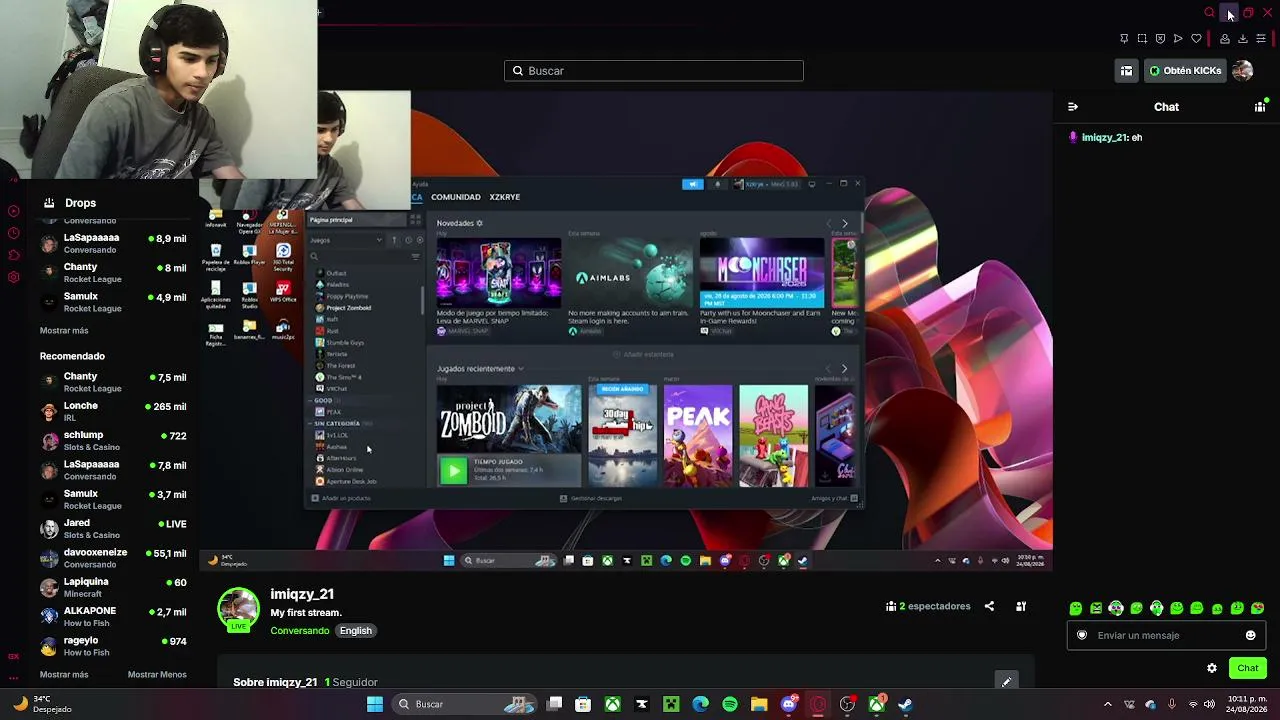Click the Obtén KICKs button
This screenshot has height=720, width=1280.
[x=1185, y=71]
